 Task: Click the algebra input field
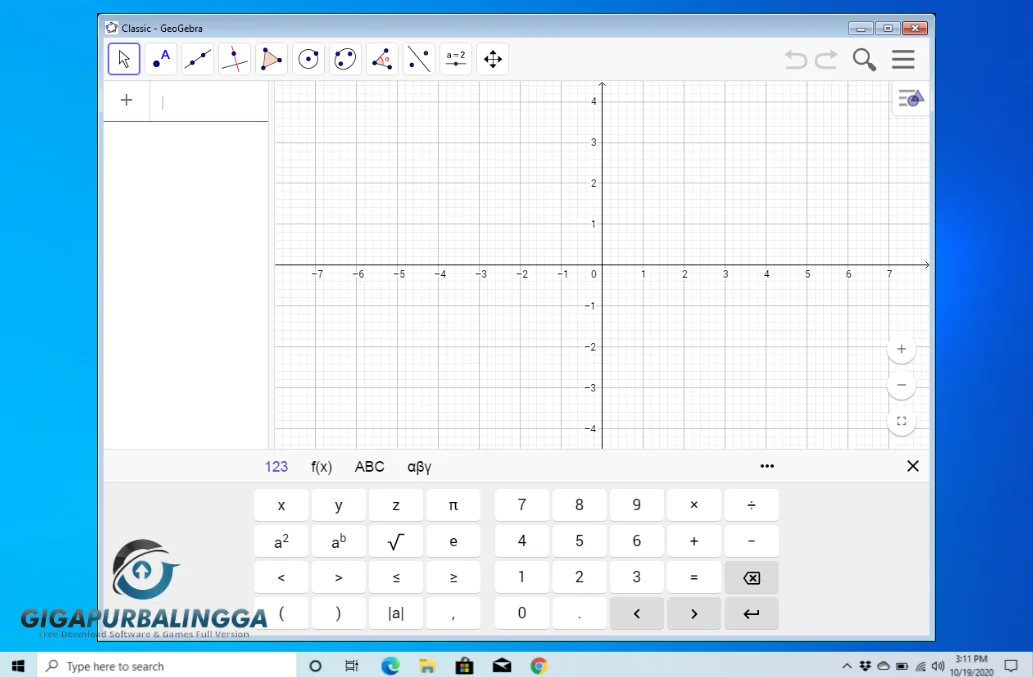coord(209,101)
